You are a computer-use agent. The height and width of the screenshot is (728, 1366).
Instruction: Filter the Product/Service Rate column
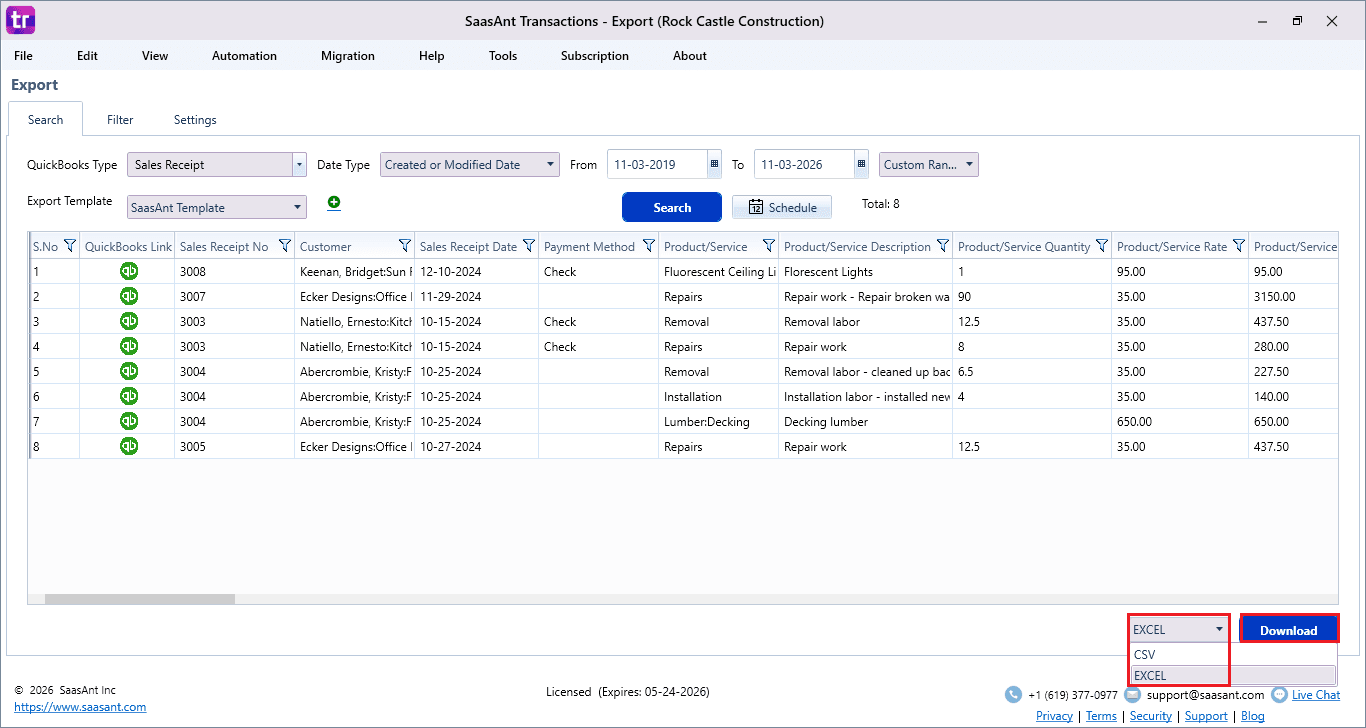tap(1239, 246)
